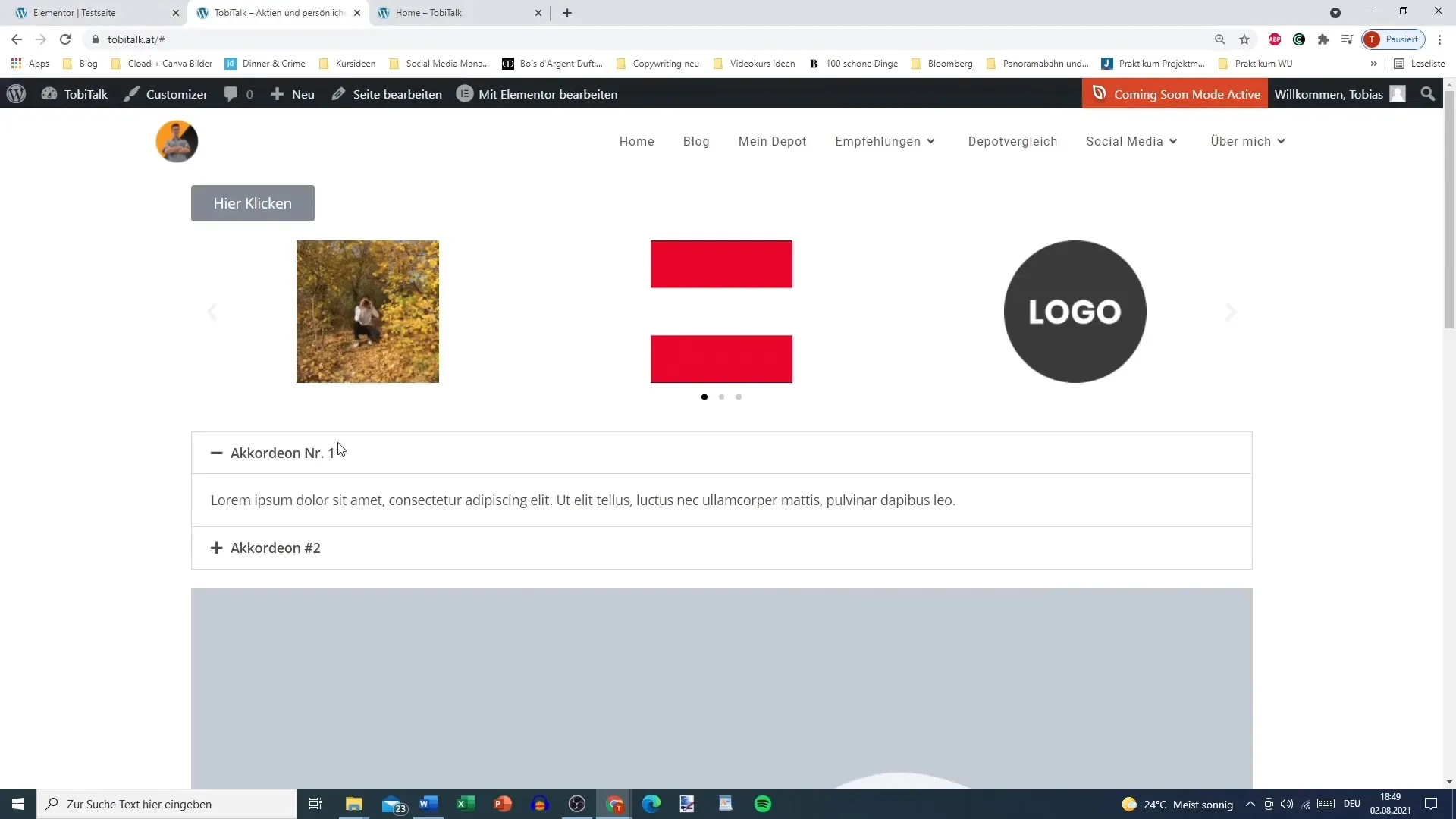
Task: Open the Depotvergleich page
Action: pyautogui.click(x=1012, y=141)
